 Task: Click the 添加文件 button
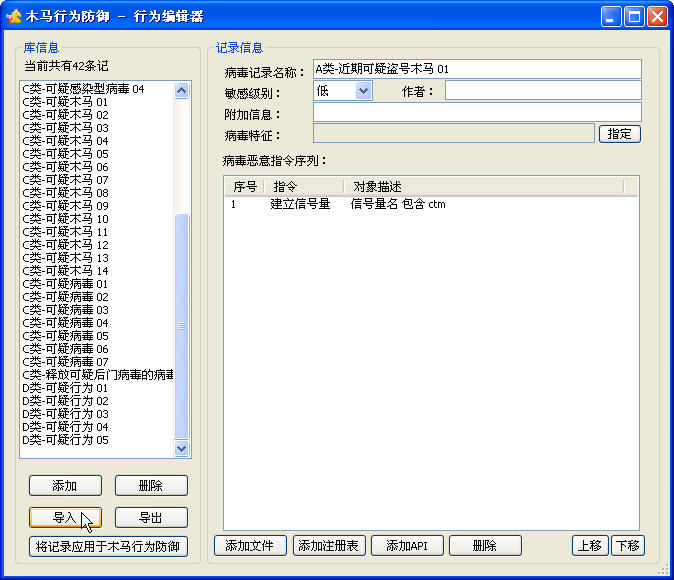tap(250, 546)
